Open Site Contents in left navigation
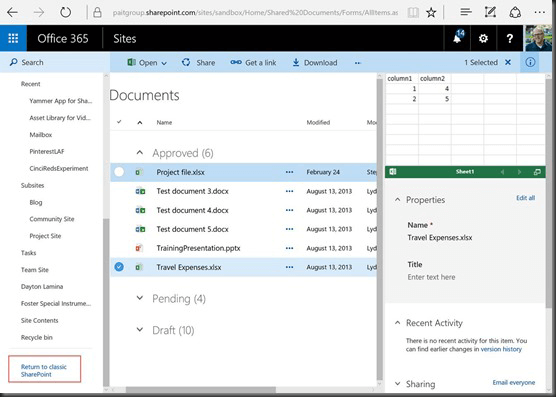Screen dimensions: 556x397 click(x=39, y=320)
